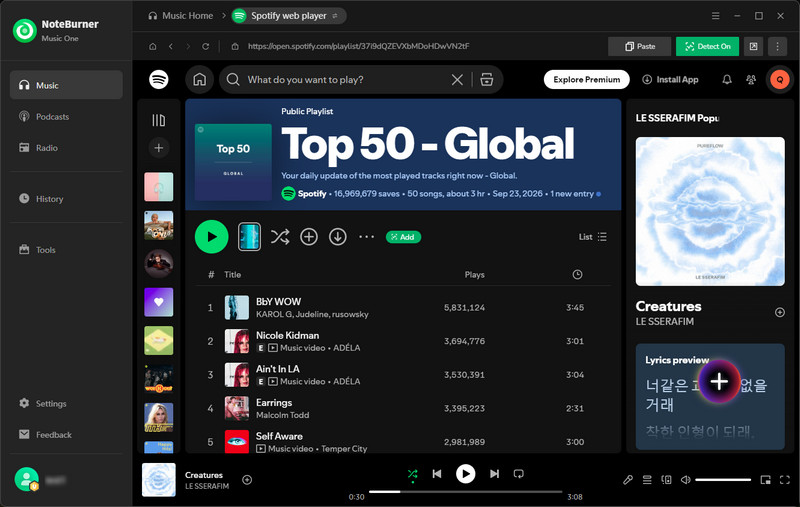800x507 pixels.
Task: Click the Paste button
Action: (640, 46)
